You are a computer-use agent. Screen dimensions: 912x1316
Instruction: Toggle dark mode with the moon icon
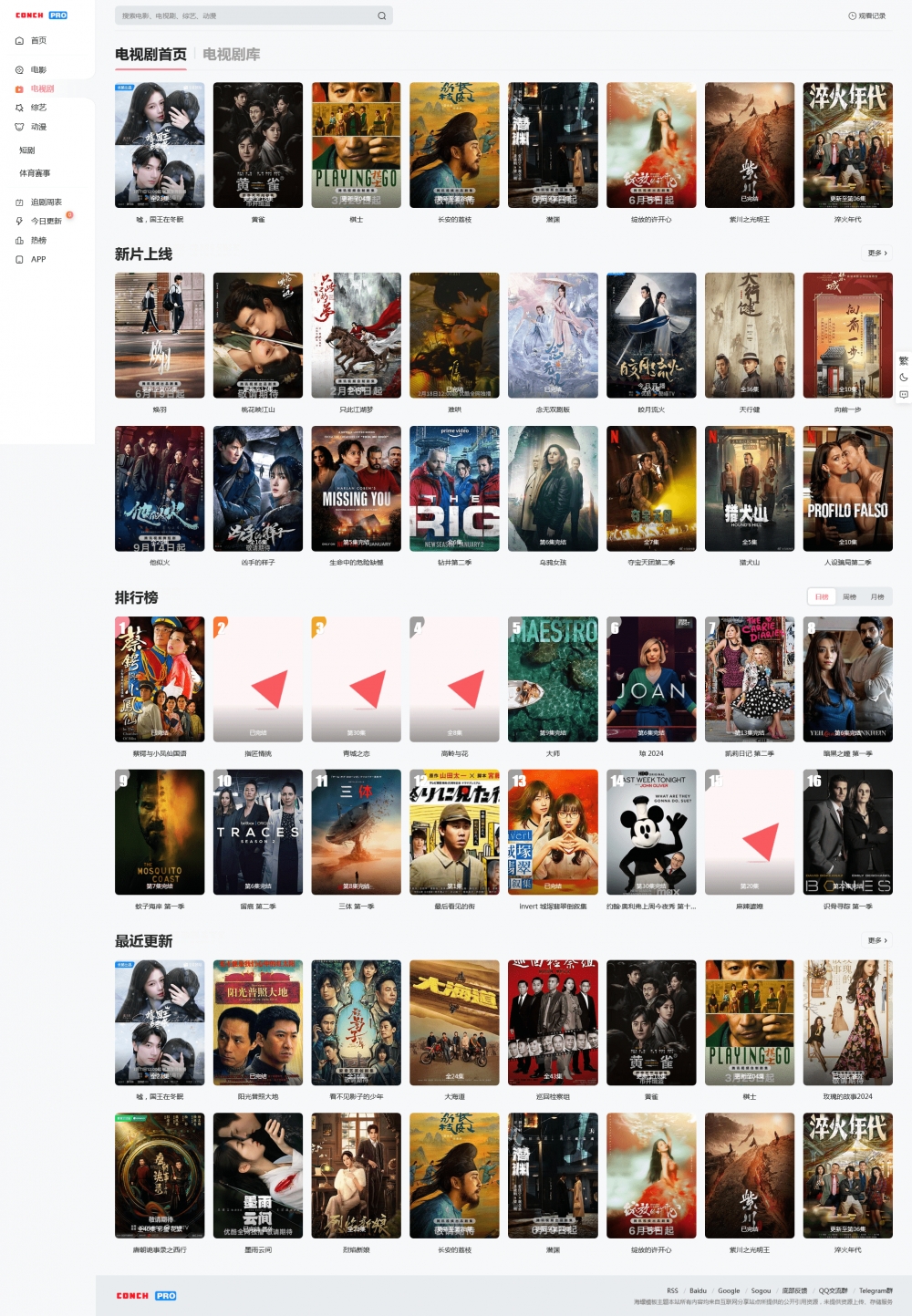click(903, 378)
